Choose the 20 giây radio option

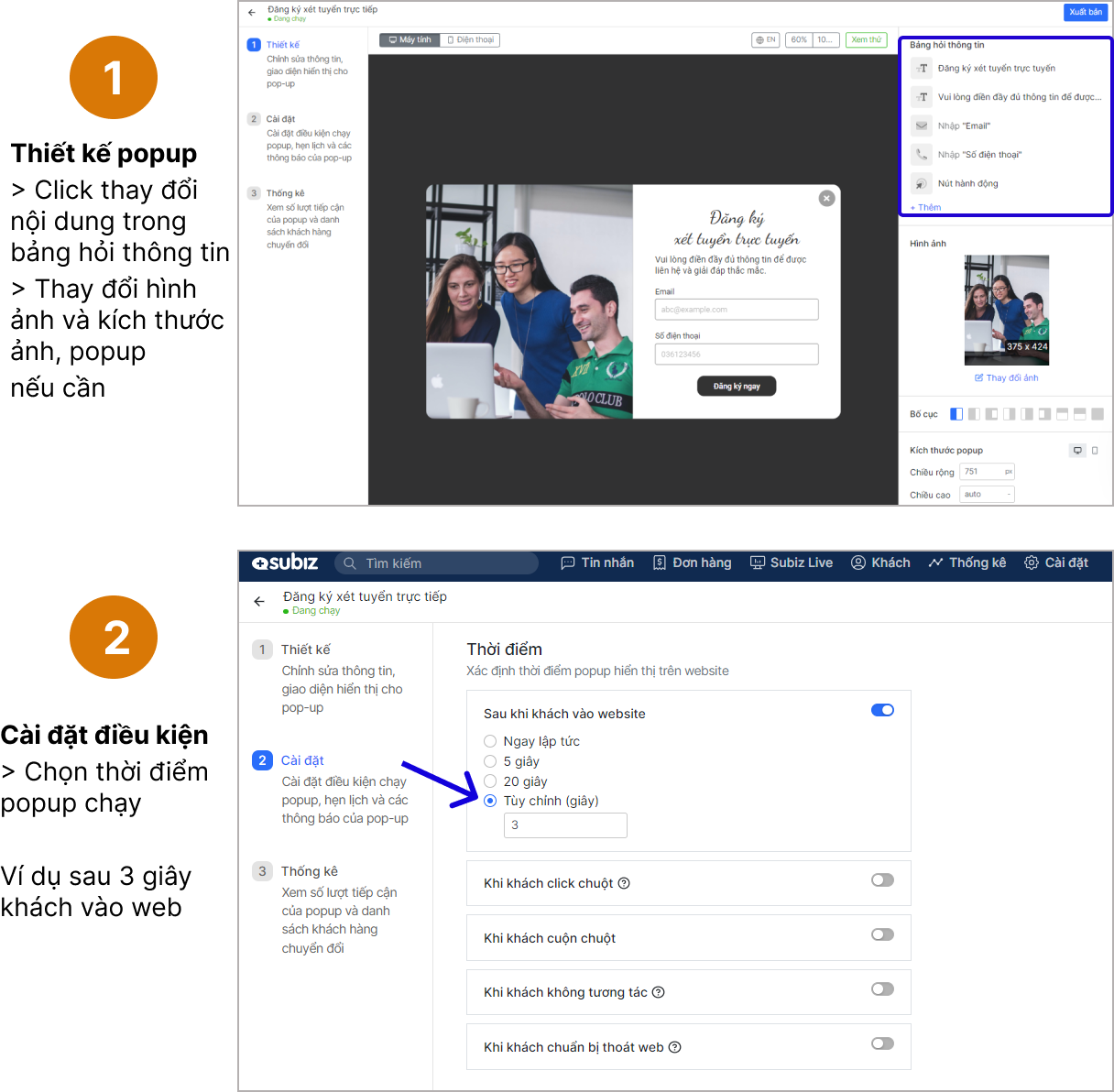coord(490,781)
